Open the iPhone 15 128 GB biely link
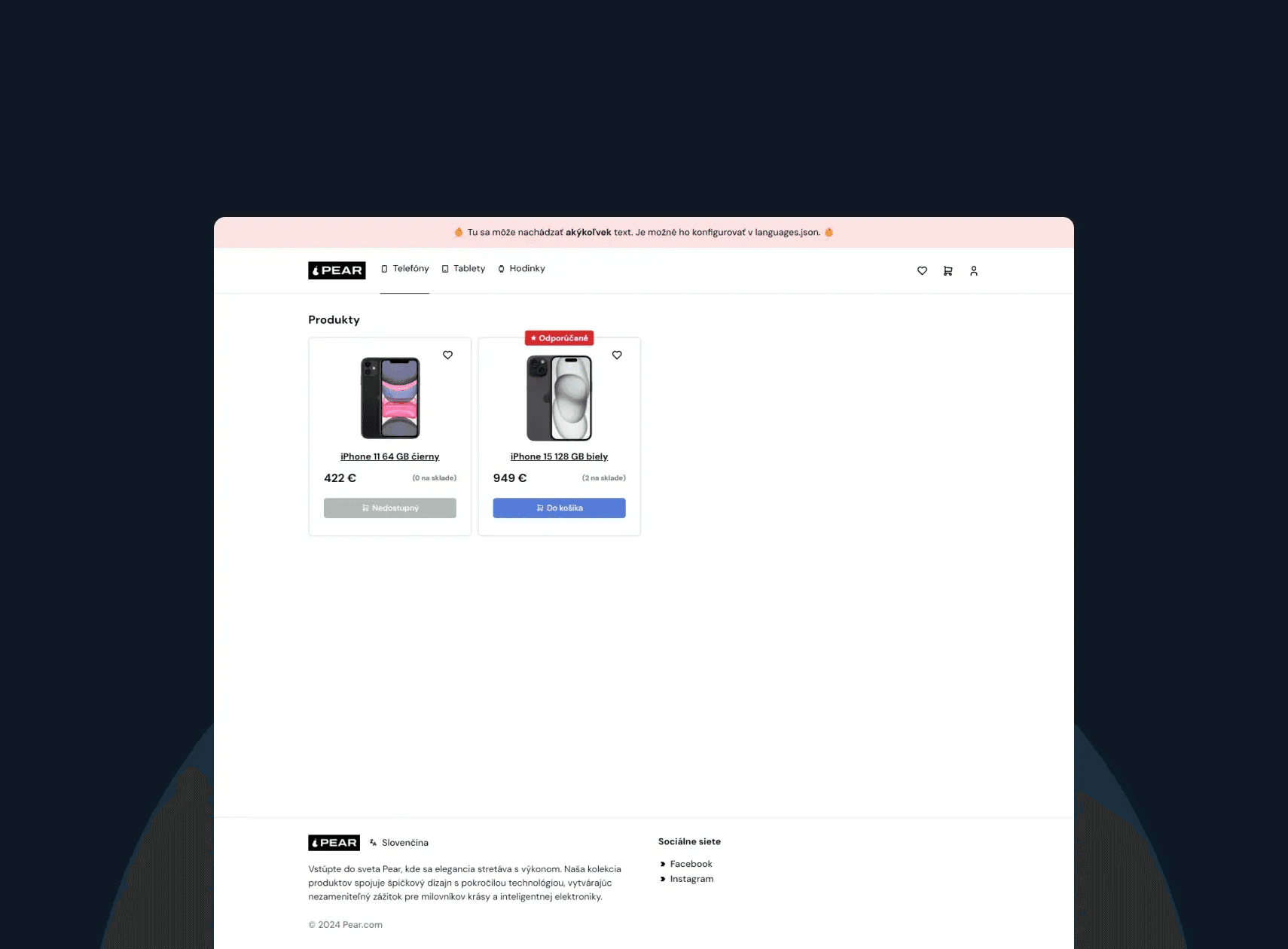The image size is (1288, 949). pos(559,456)
